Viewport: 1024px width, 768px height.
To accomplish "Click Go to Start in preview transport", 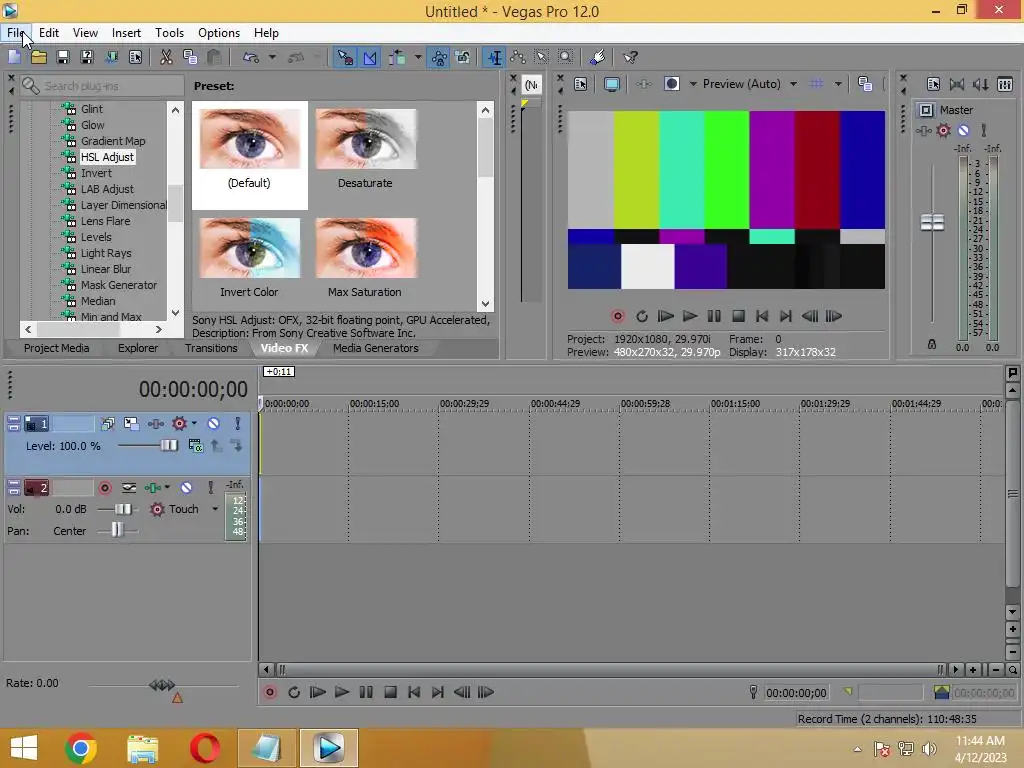I will point(761,316).
